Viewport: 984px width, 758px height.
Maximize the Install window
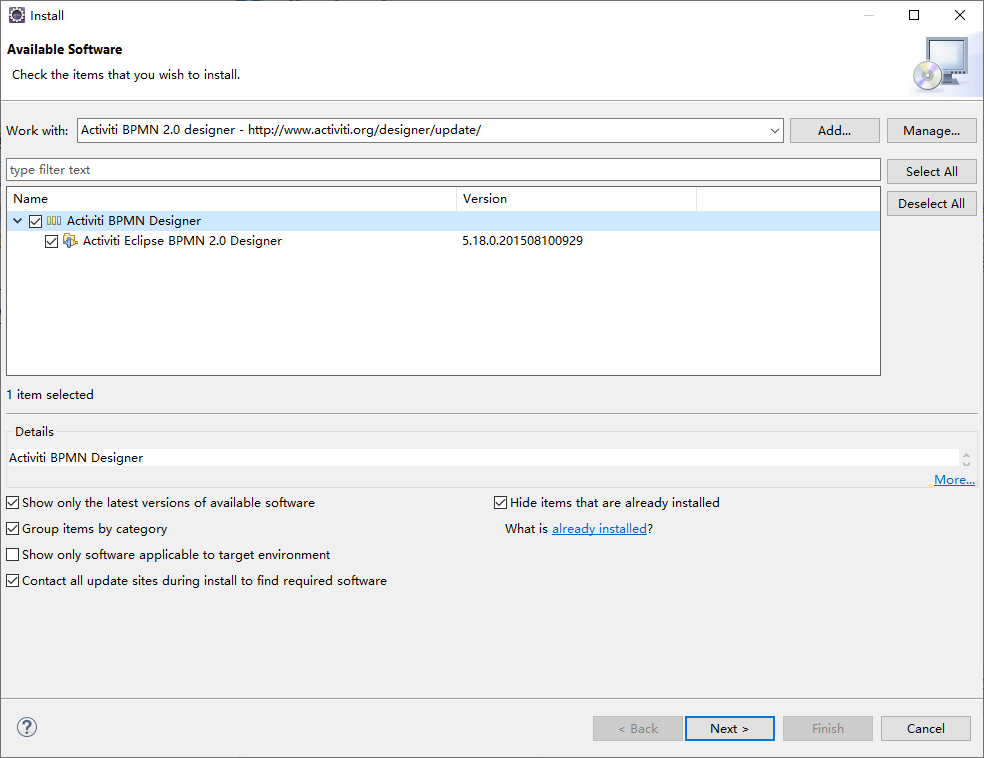pyautogui.click(x=914, y=15)
